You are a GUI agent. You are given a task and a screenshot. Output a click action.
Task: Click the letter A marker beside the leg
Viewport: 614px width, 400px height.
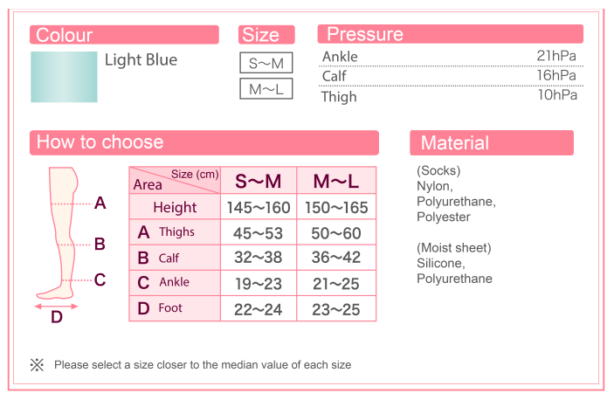(100, 204)
